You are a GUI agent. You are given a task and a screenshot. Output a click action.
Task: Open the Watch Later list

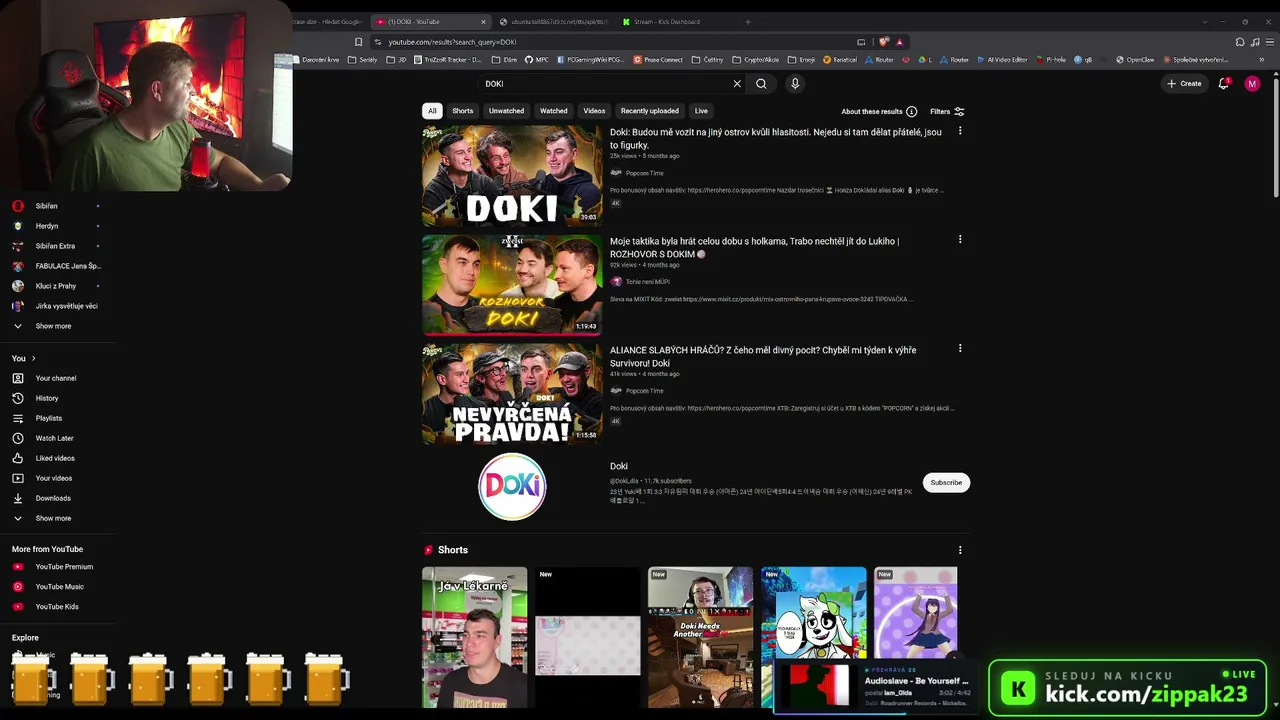[x=55, y=438]
